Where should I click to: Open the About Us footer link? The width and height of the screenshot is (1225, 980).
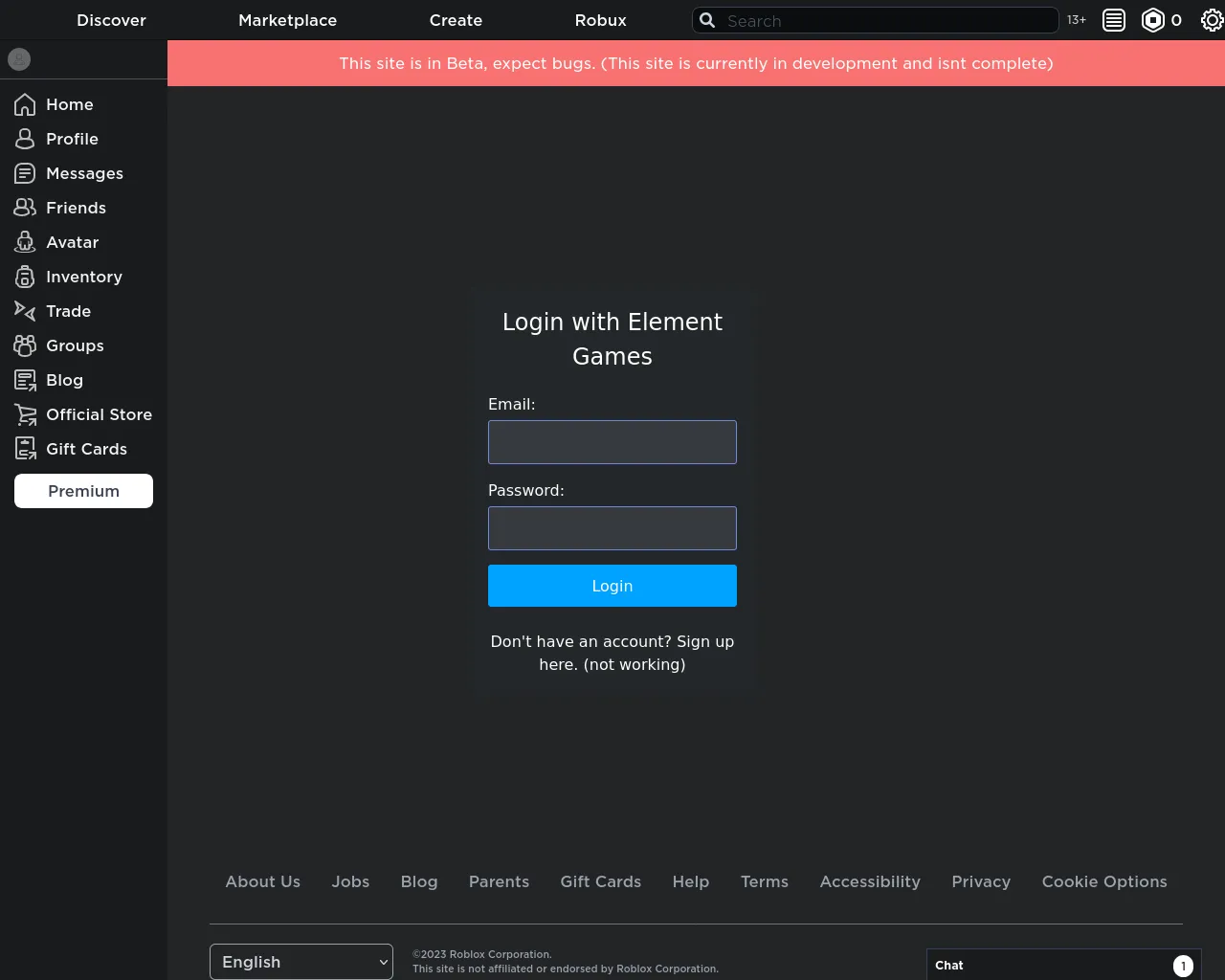point(263,881)
